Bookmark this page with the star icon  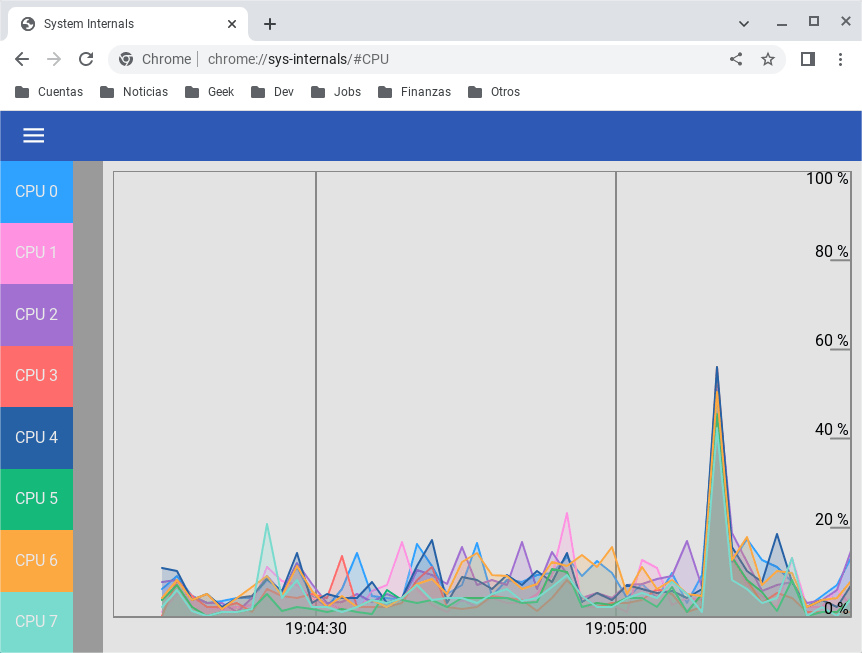click(768, 59)
